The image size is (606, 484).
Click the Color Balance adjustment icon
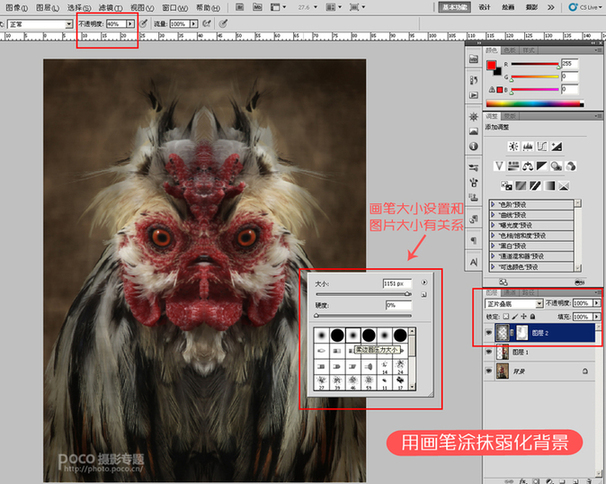(x=527, y=166)
